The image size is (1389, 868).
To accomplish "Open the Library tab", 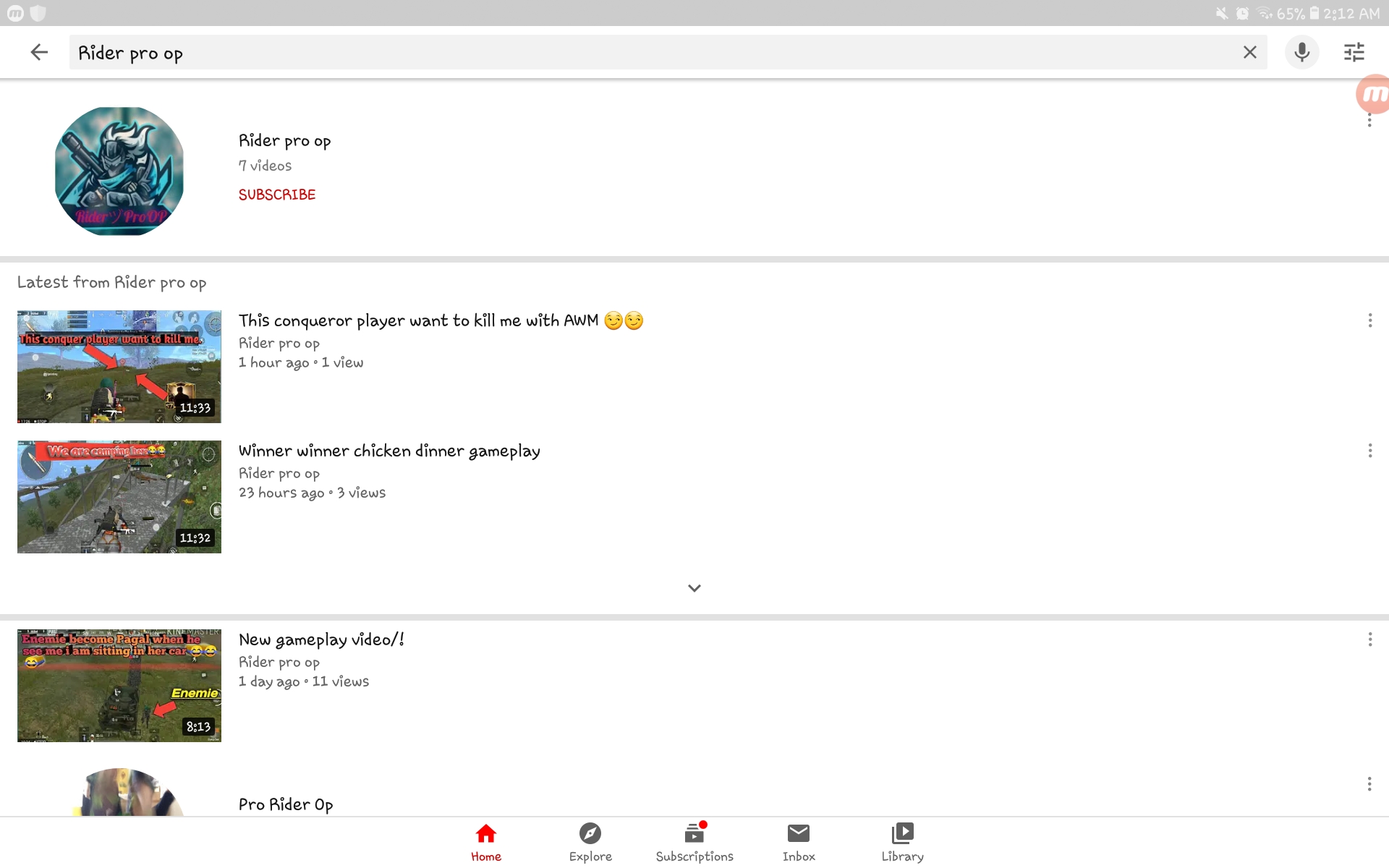I will point(903,843).
